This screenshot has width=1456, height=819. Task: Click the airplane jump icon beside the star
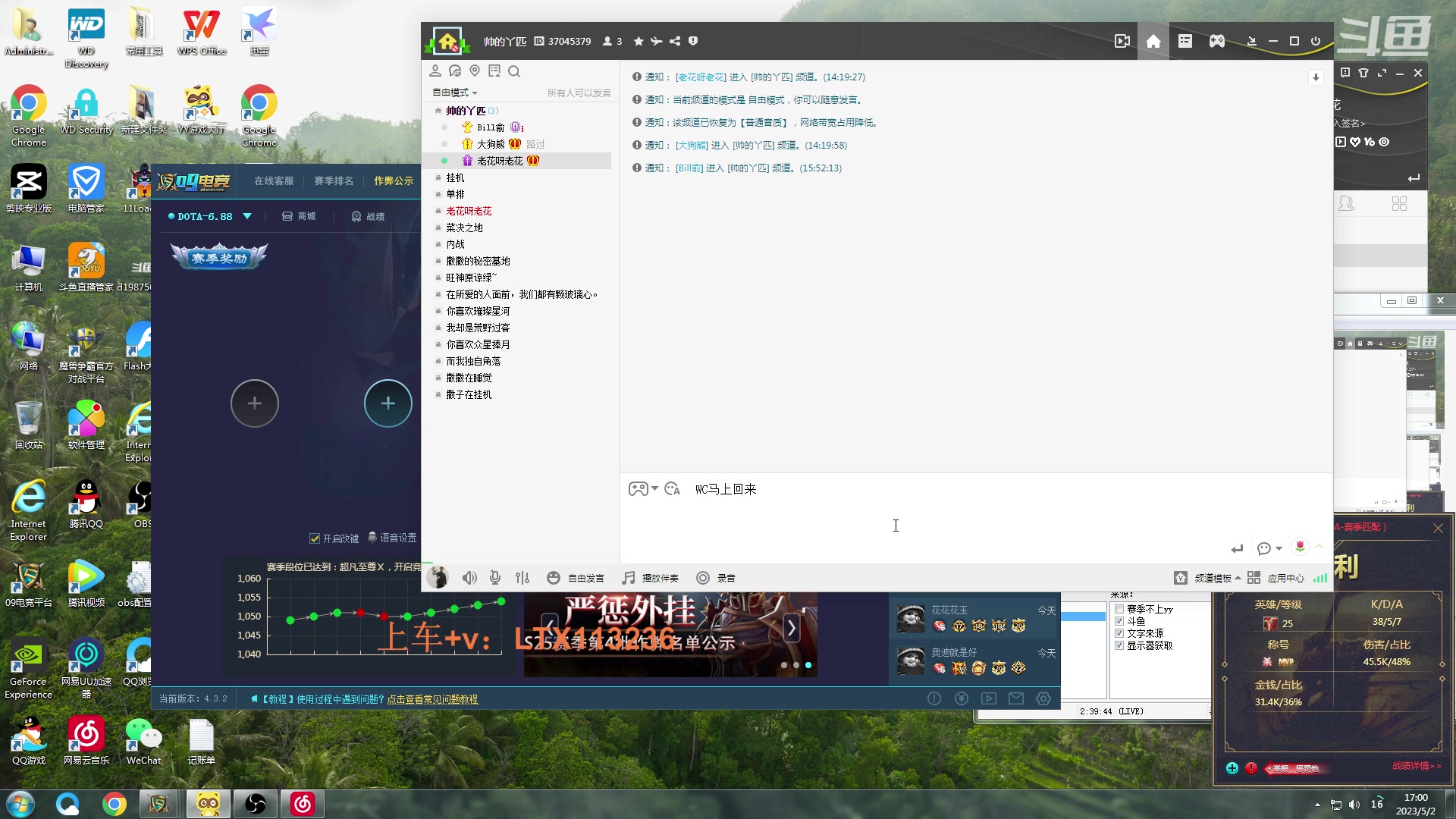[656, 41]
